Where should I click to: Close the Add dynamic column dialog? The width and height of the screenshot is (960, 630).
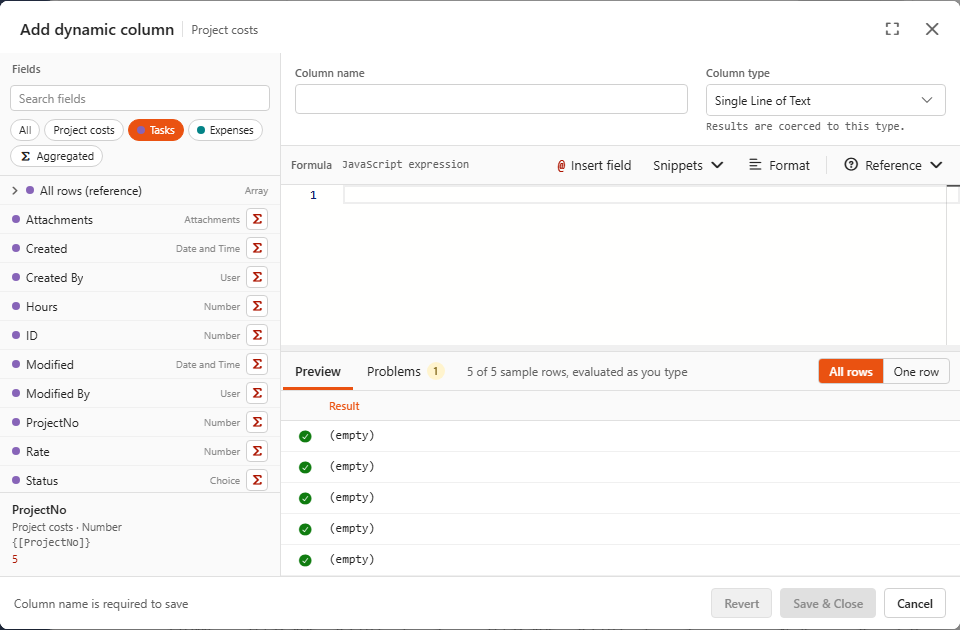(x=932, y=29)
